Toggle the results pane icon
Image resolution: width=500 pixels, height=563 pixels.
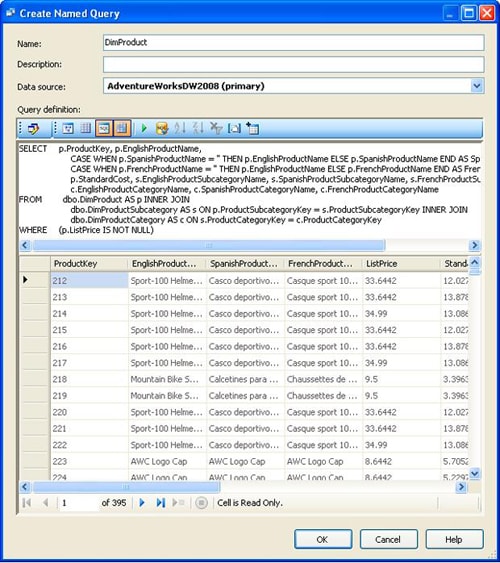pos(122,129)
